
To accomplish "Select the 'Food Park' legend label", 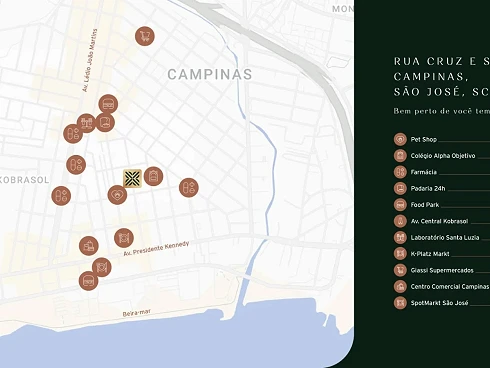I will 425,205.
